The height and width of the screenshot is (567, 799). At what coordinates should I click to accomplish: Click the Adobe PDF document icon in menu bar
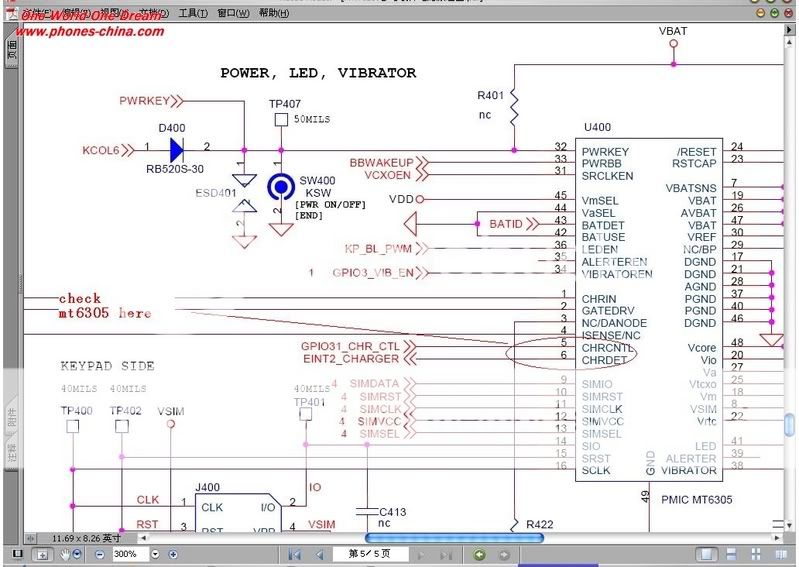11,13
